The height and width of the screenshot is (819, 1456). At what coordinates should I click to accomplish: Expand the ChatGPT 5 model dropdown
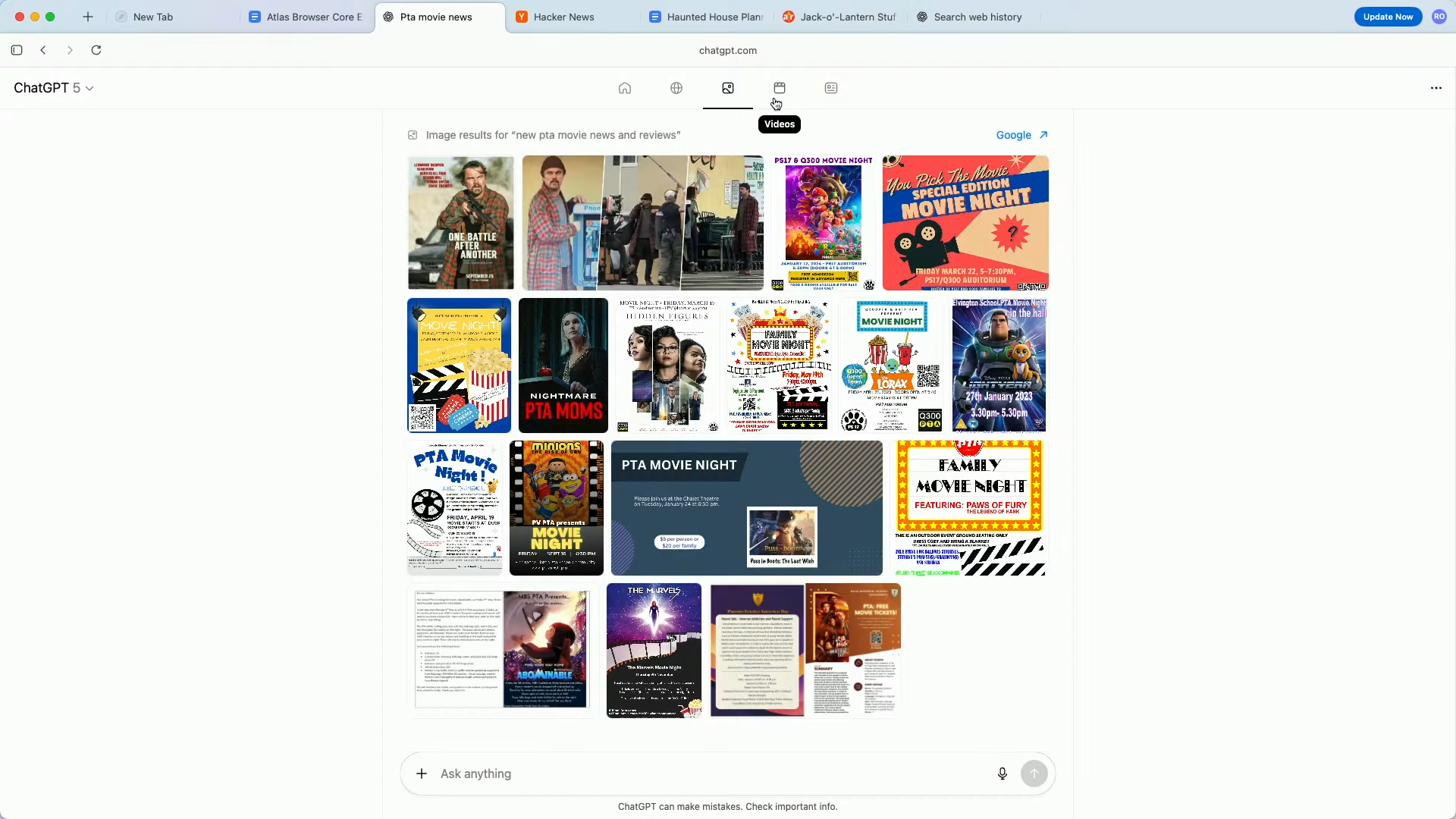click(x=53, y=88)
